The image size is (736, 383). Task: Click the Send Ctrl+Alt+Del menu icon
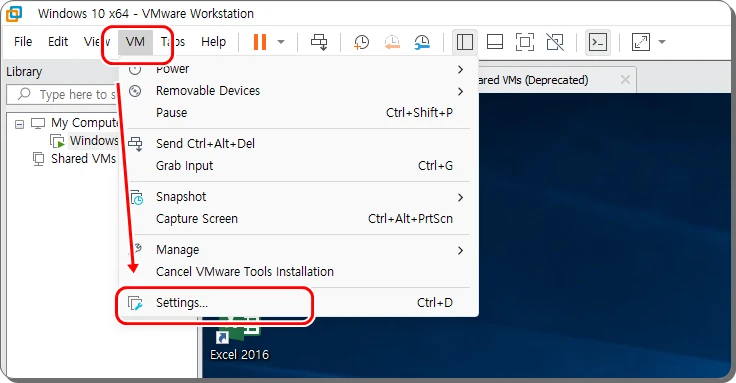pyautogui.click(x=135, y=144)
